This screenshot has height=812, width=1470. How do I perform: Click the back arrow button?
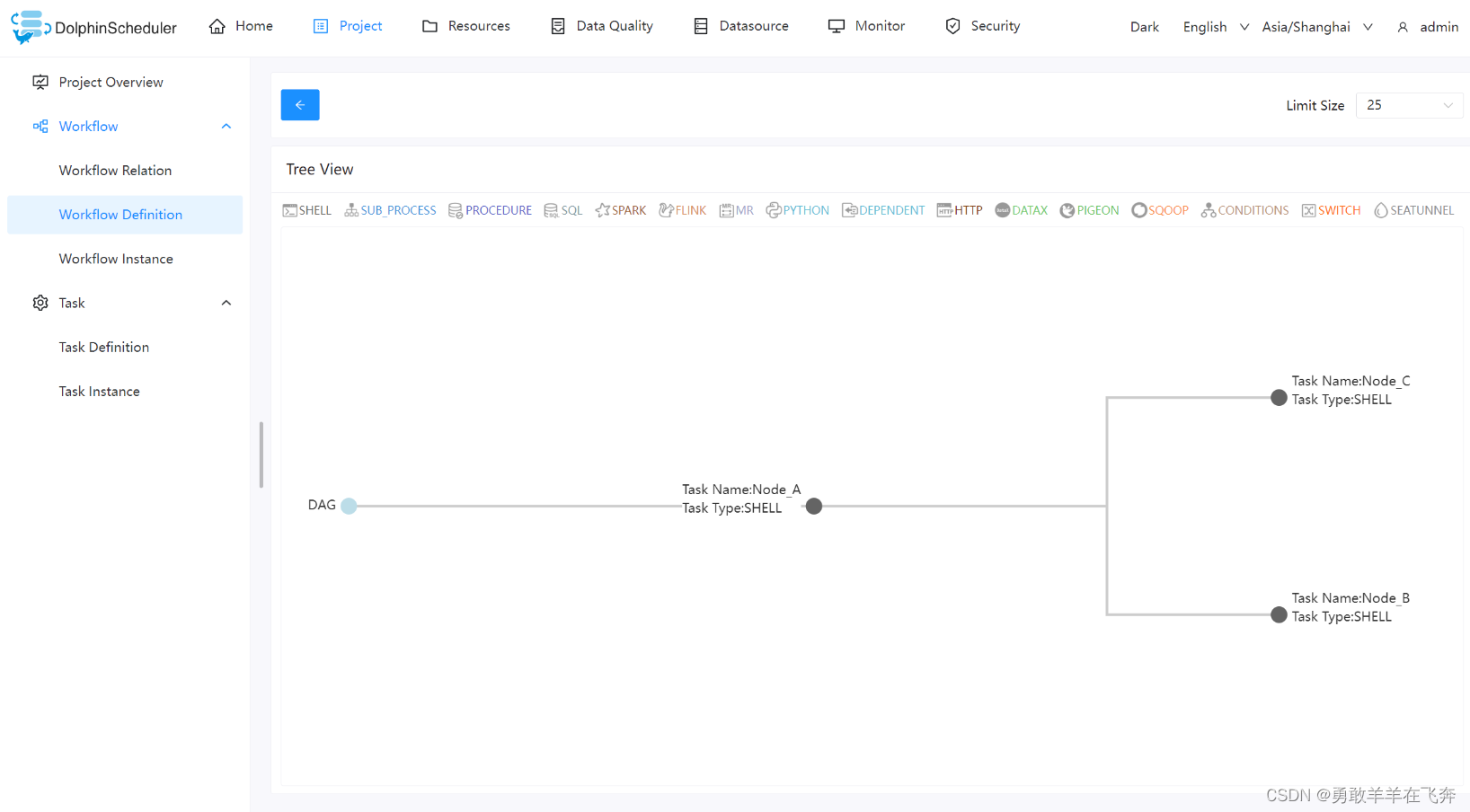300,105
